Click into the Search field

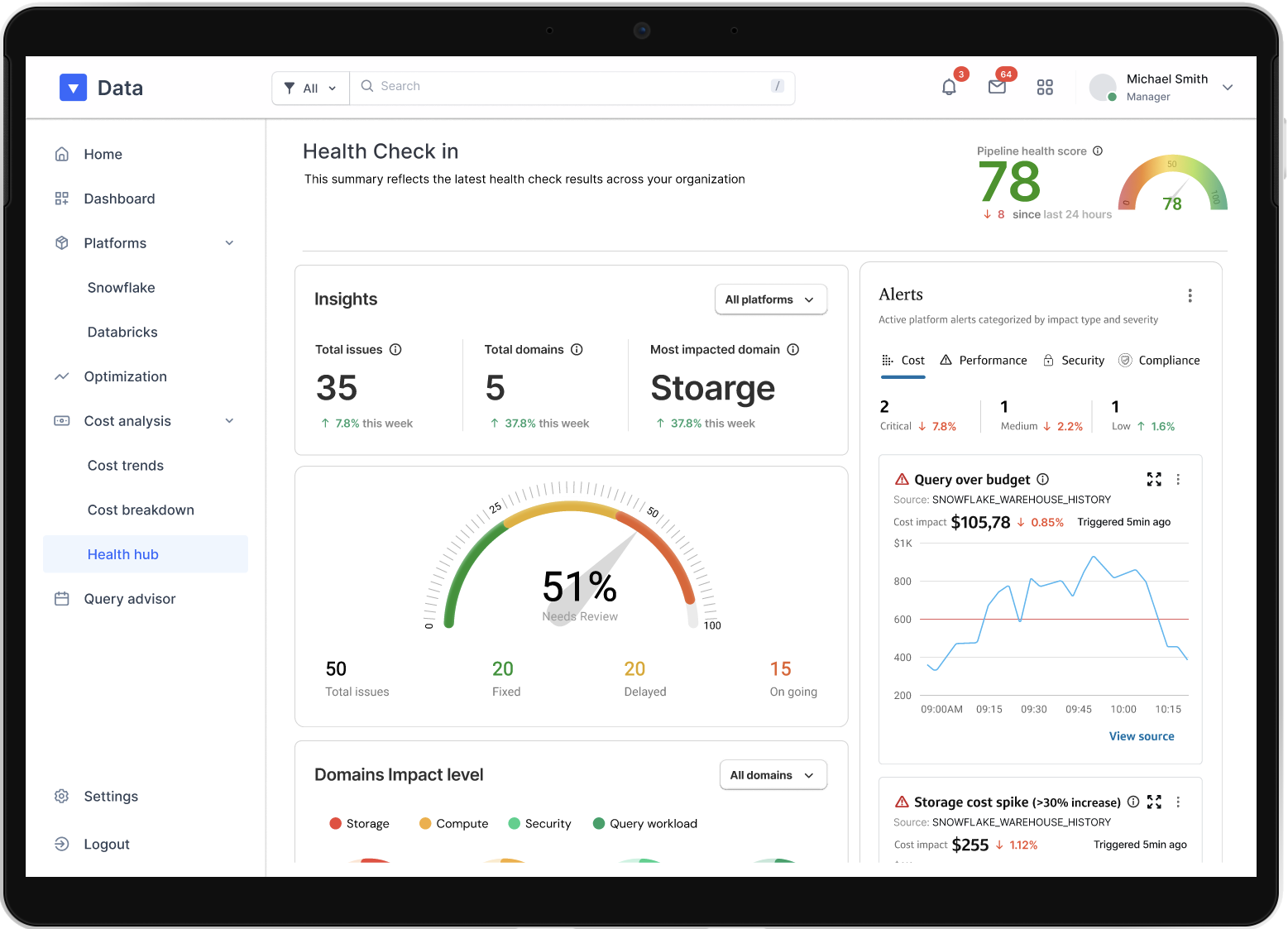tap(571, 87)
